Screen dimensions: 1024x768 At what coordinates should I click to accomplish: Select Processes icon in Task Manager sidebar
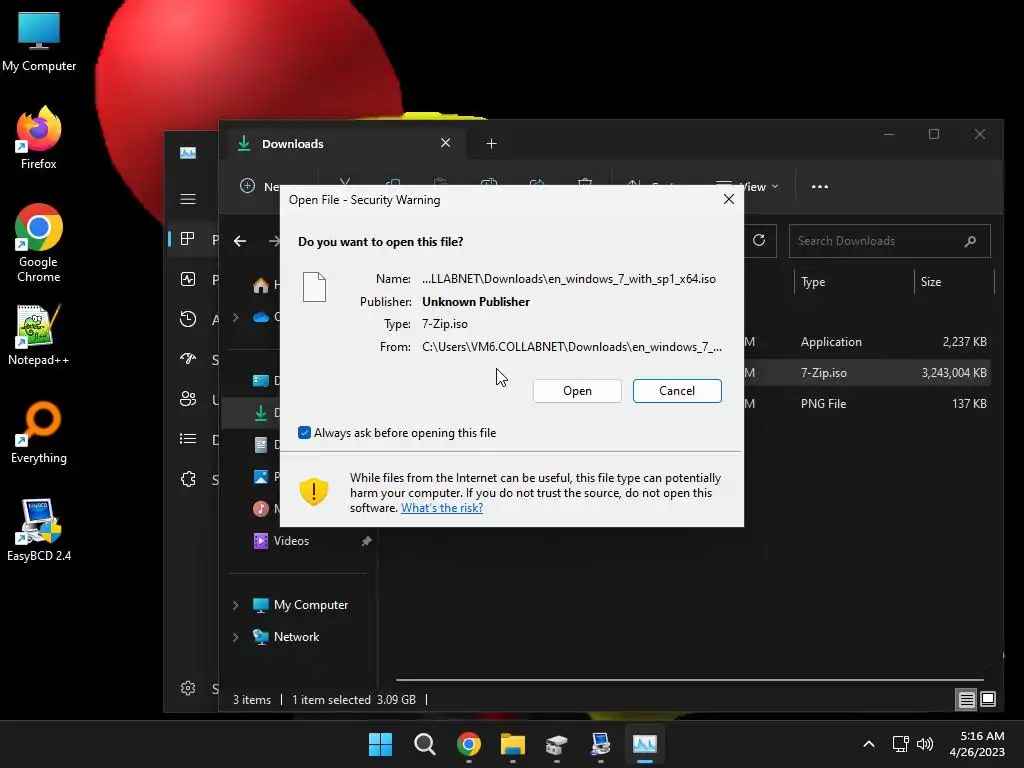click(188, 239)
